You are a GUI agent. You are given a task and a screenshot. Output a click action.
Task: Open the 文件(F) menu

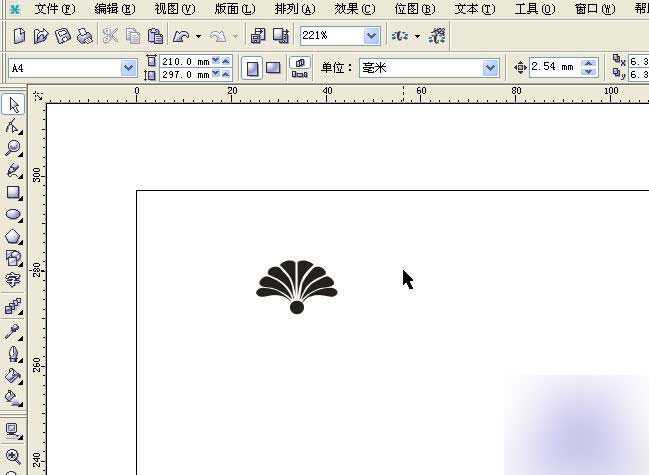(x=55, y=9)
